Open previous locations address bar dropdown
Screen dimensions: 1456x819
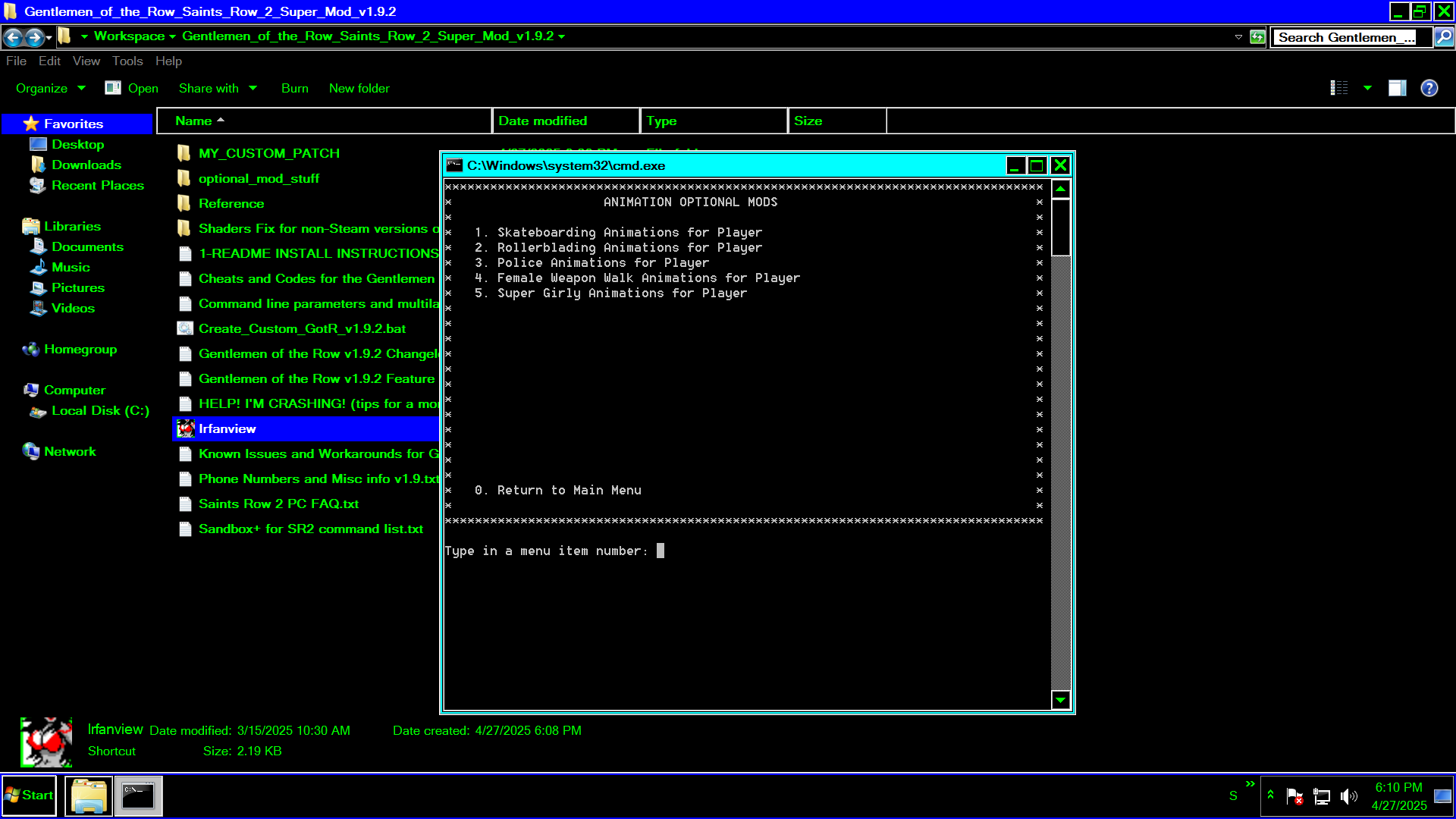pos(1238,36)
